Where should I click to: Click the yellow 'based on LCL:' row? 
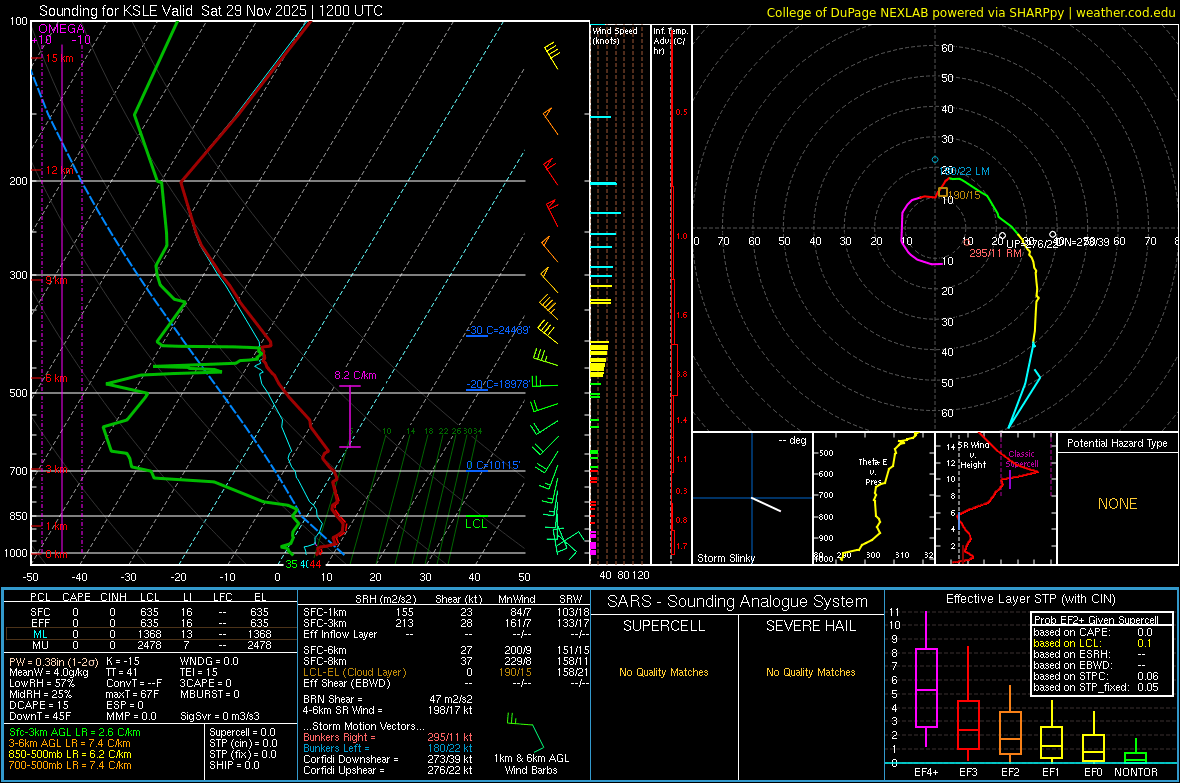tap(1093, 643)
